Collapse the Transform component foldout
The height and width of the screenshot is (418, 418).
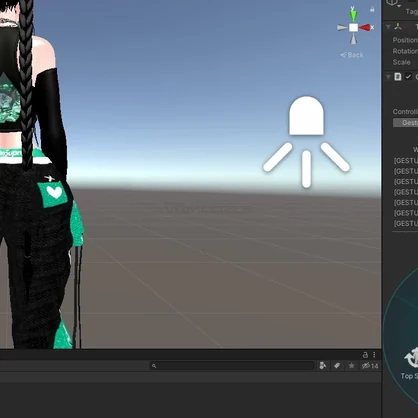coord(388,27)
